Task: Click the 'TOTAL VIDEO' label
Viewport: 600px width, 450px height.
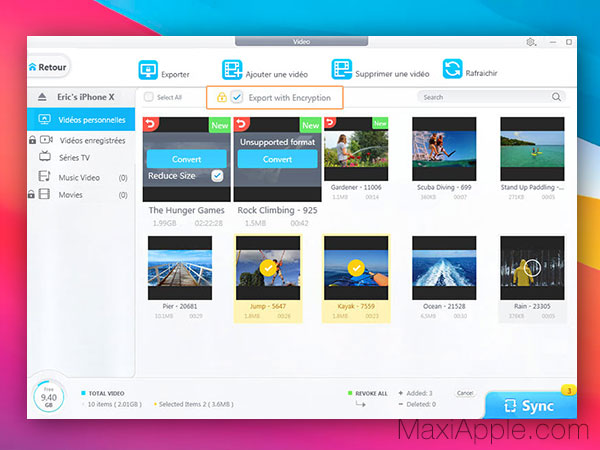Action: coord(106,393)
